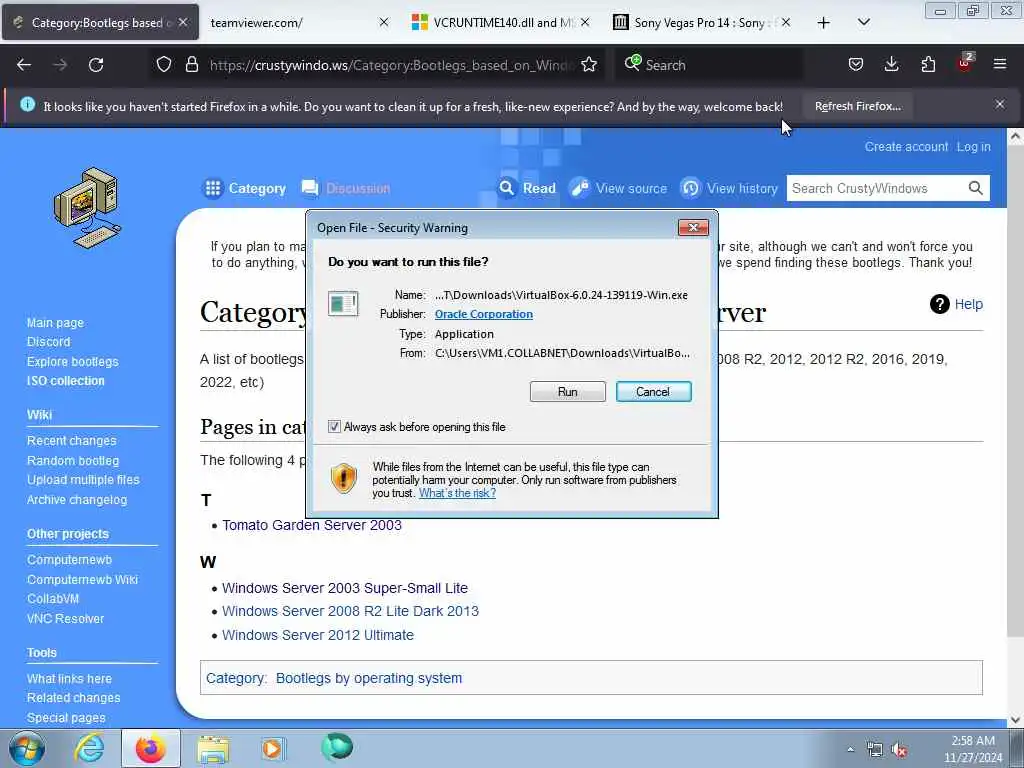Click the Firefox address bar URL
Screen dimensions: 1024x768
pos(392,65)
